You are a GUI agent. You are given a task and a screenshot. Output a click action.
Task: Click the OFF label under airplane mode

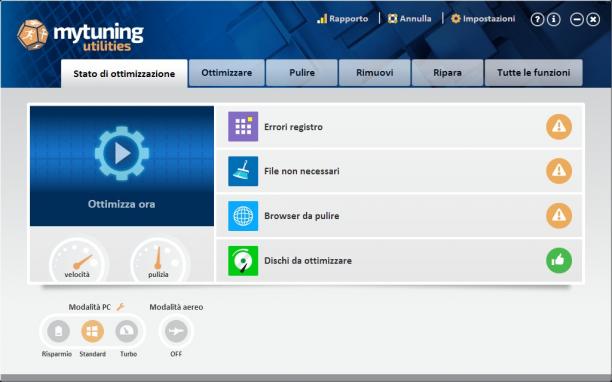(176, 354)
